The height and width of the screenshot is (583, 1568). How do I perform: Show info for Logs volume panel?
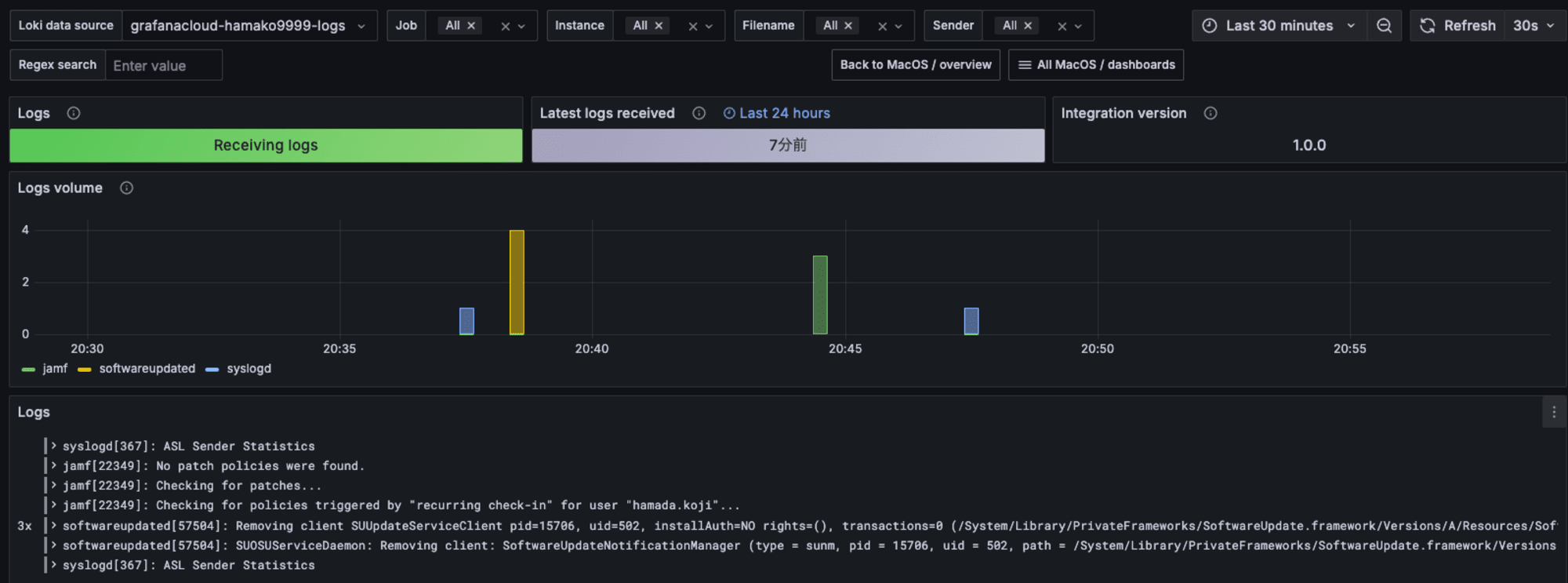pos(126,188)
